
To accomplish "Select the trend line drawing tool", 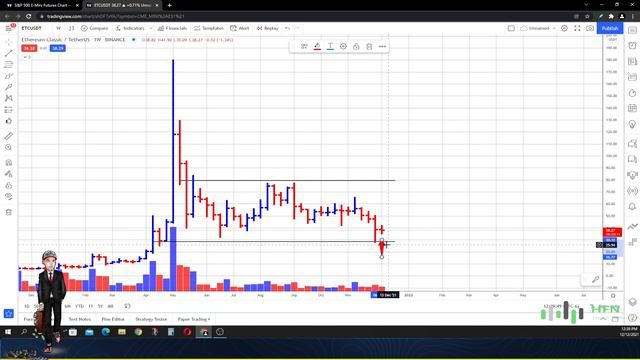I will coord(9,53).
